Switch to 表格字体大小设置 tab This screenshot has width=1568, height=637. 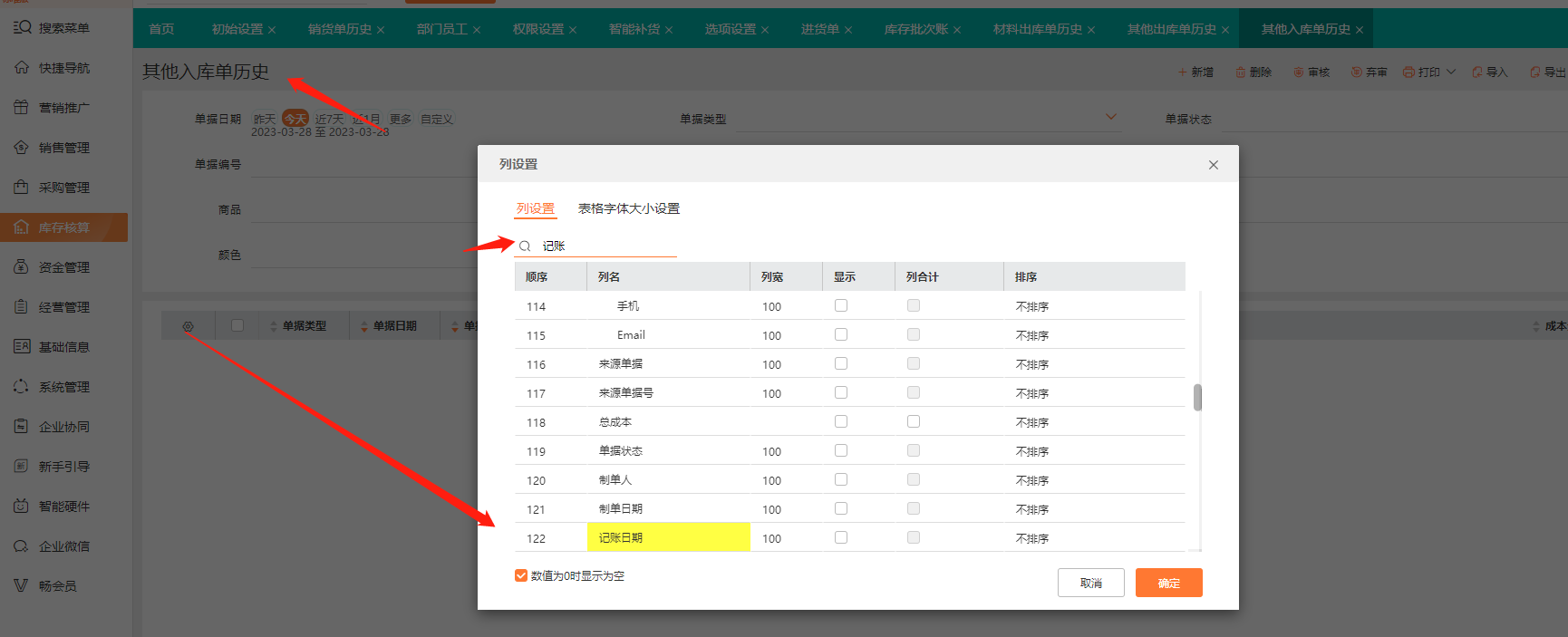click(629, 208)
